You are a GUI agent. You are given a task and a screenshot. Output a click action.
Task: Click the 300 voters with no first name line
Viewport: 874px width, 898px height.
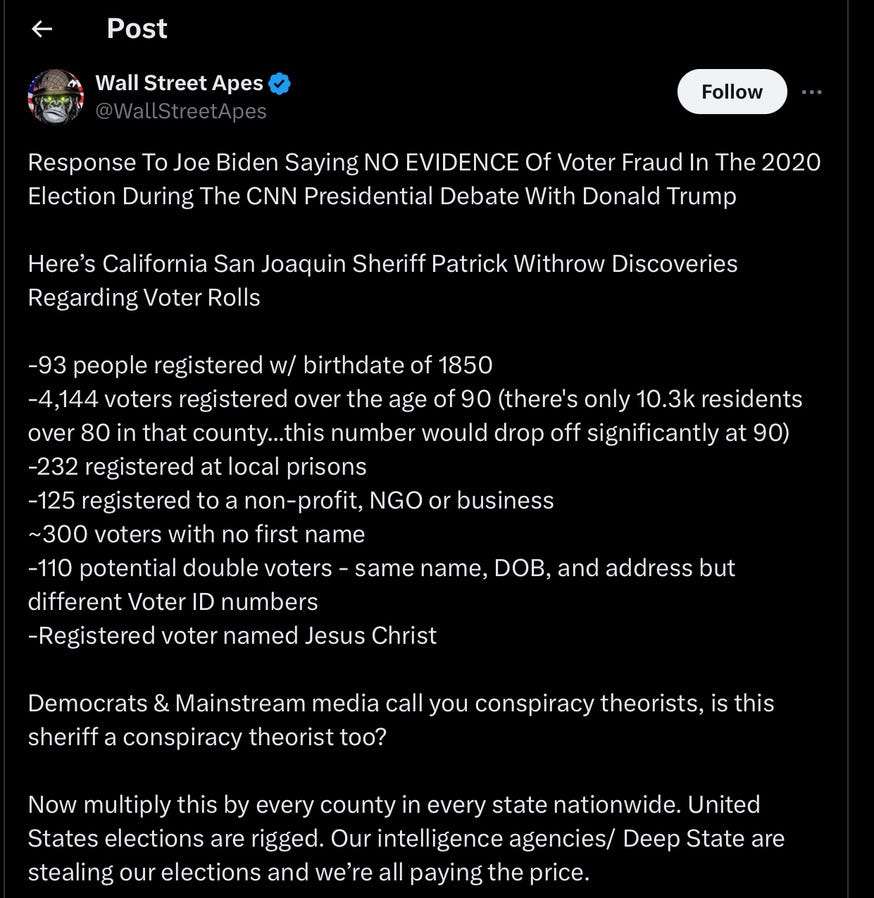pyautogui.click(x=196, y=534)
